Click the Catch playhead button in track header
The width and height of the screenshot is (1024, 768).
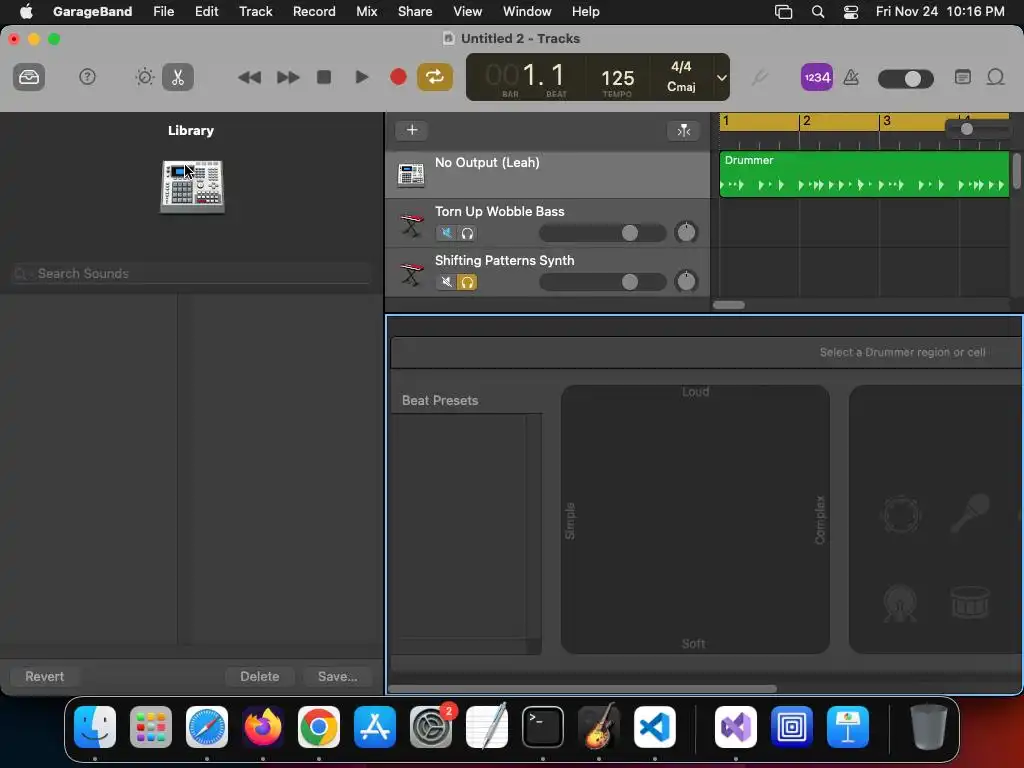tap(684, 131)
